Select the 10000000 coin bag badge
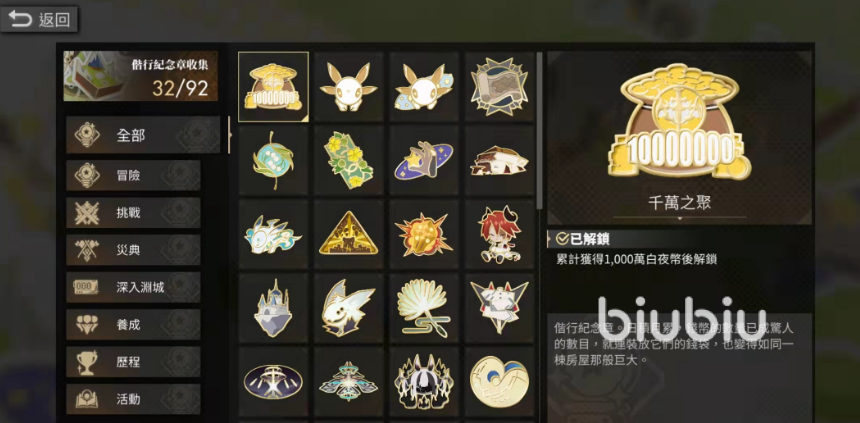Viewport: 860px width, 423px height. 273,87
